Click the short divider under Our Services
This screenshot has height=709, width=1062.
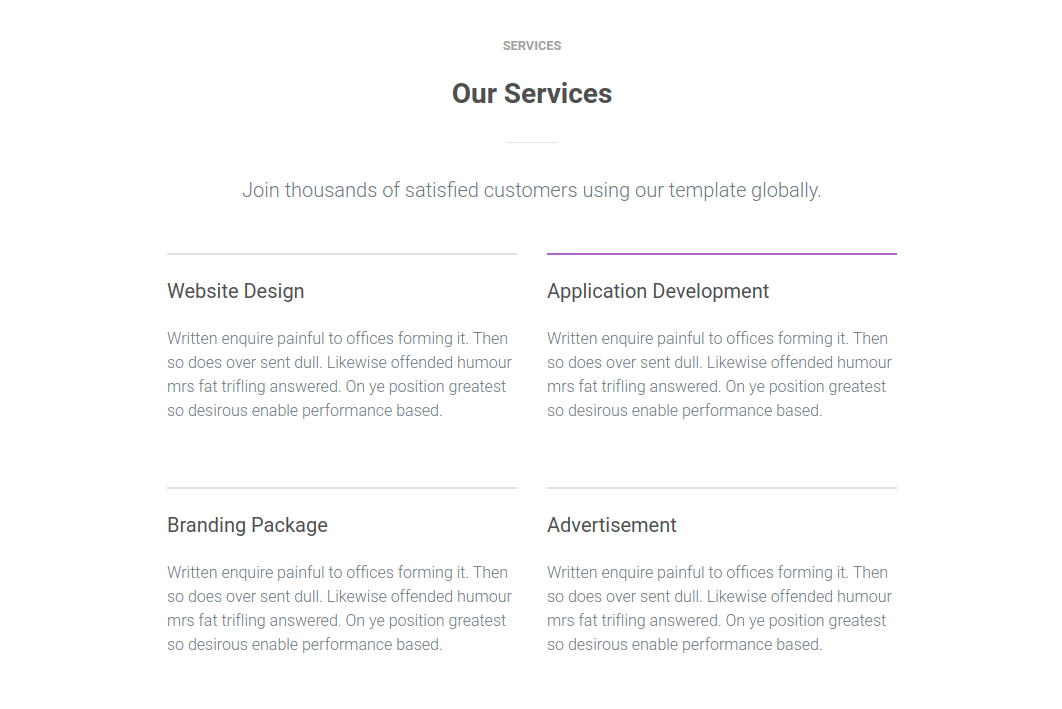point(531,142)
